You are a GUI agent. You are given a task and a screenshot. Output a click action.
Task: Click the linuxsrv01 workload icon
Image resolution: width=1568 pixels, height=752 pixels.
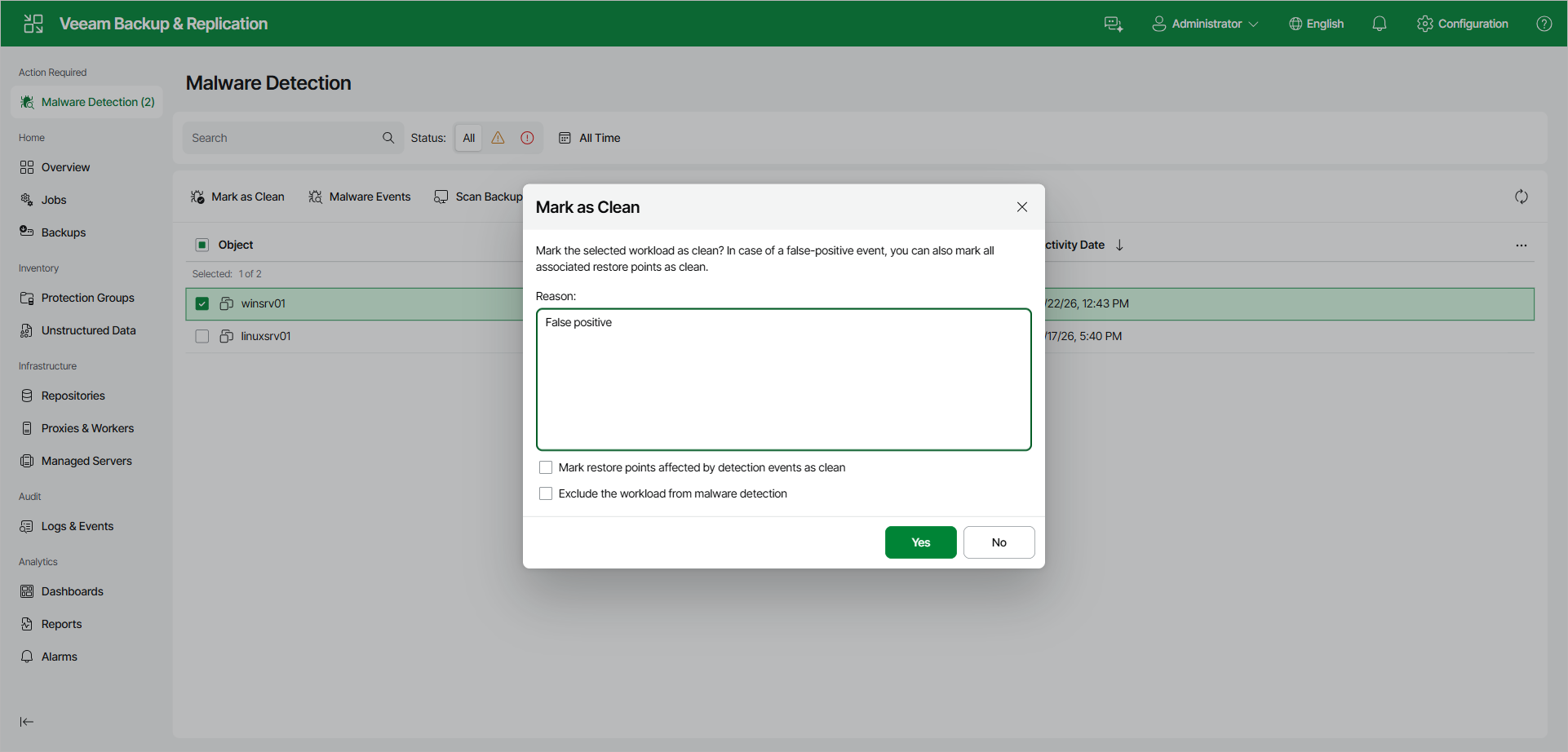(227, 336)
